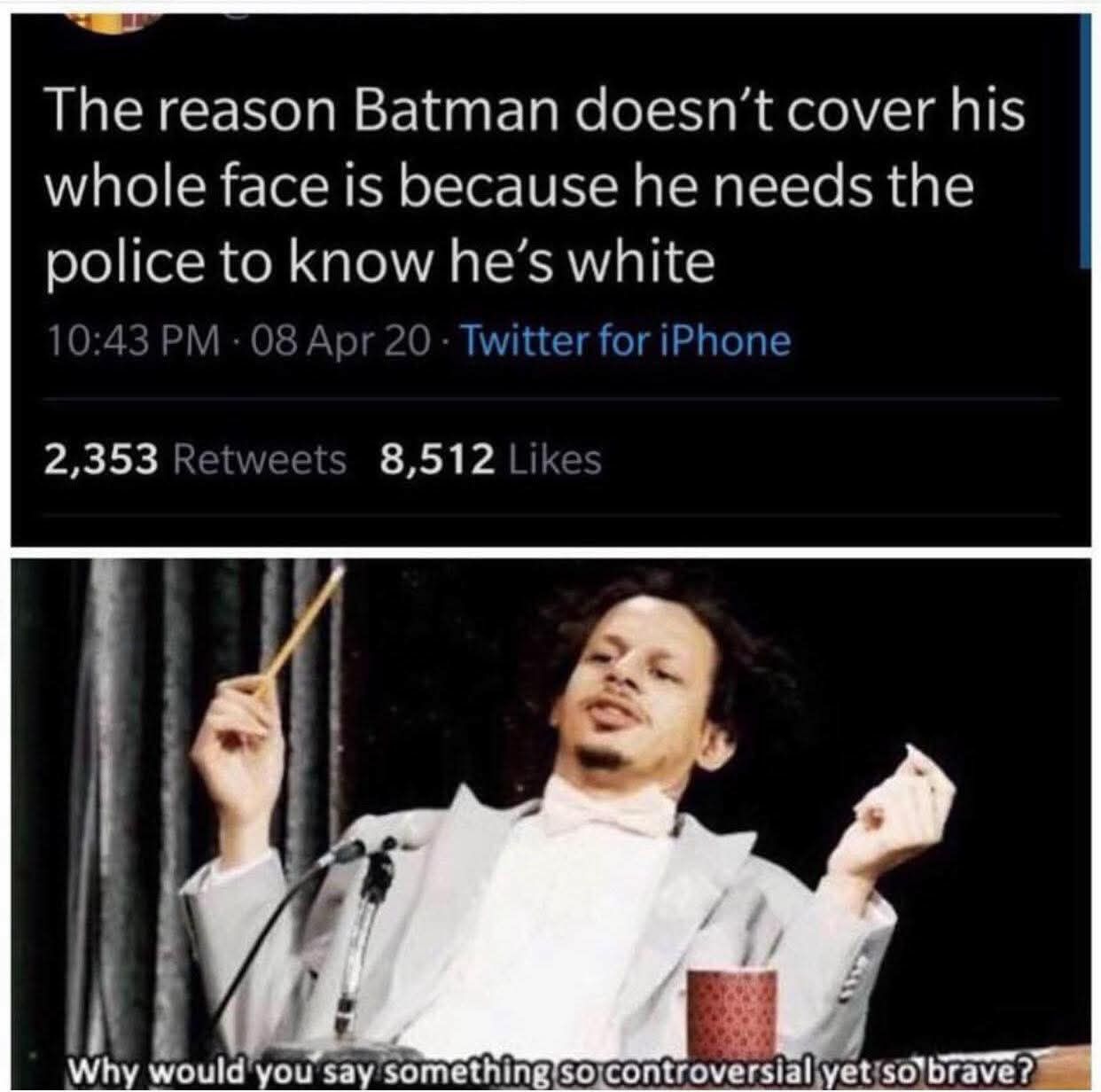Screen dimensions: 1101x1092
Task: Click the word 'Batman' in tweet
Action: tap(455, 113)
